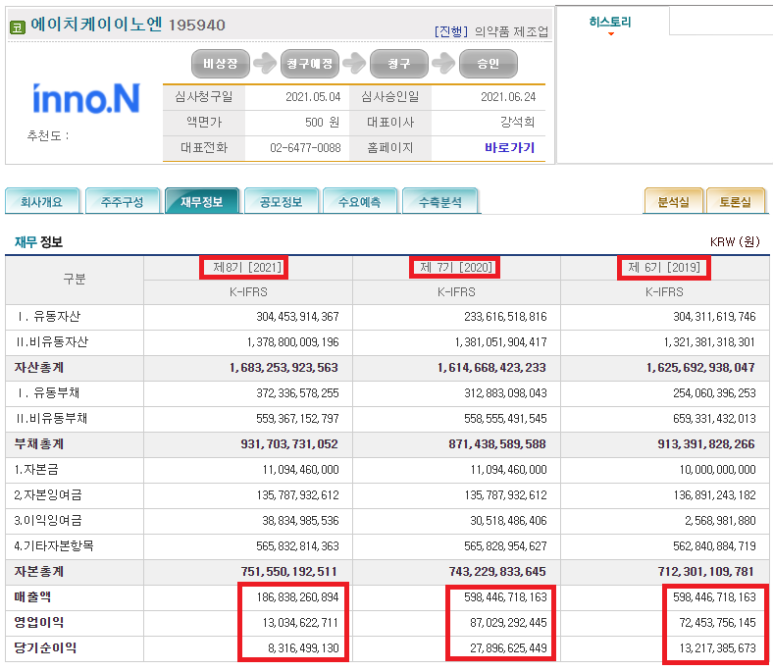Click the 비유동자산 row label
The image size is (773, 671).
pyautogui.click(x=52, y=342)
